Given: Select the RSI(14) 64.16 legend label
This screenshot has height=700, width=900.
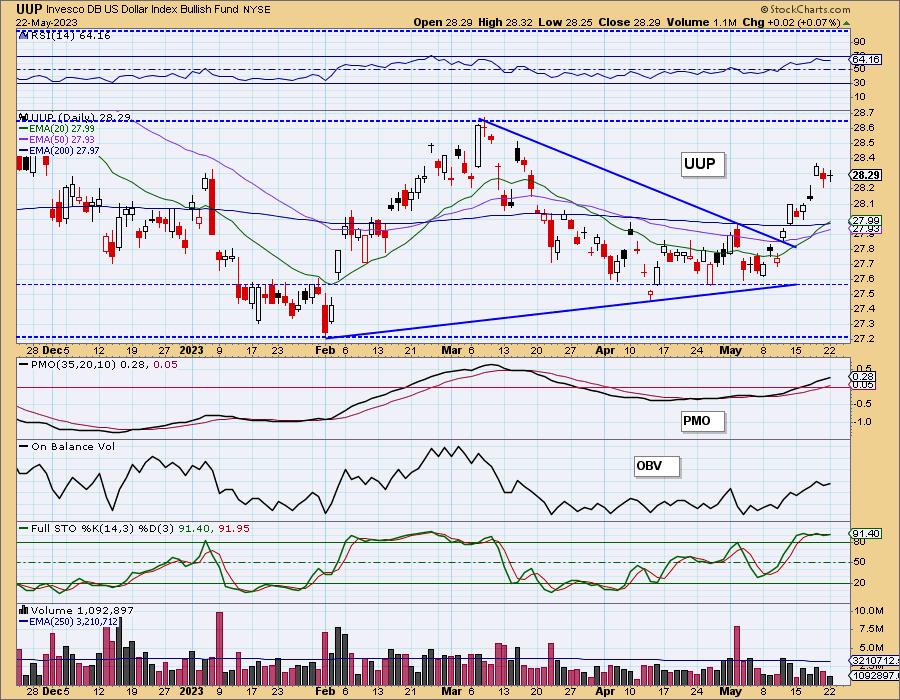Looking at the screenshot, I should pos(69,36).
